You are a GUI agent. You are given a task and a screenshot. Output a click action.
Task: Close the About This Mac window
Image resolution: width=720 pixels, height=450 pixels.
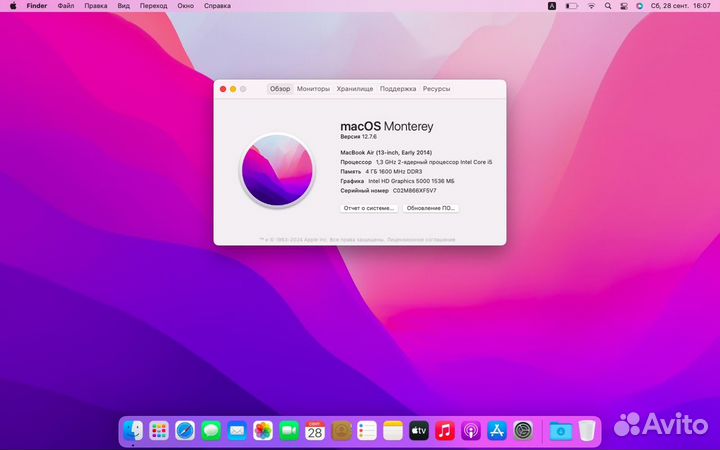223,89
